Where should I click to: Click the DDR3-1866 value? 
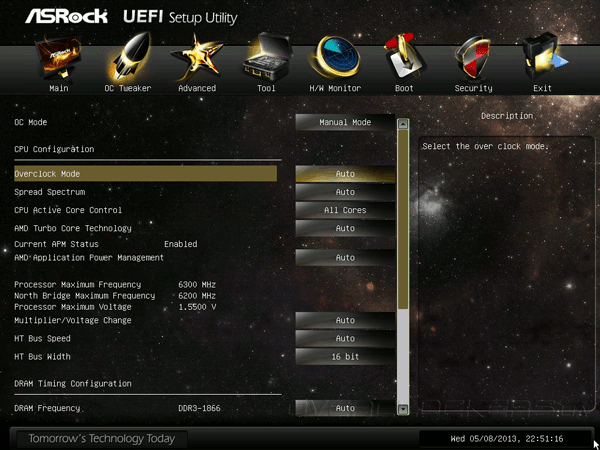199,408
